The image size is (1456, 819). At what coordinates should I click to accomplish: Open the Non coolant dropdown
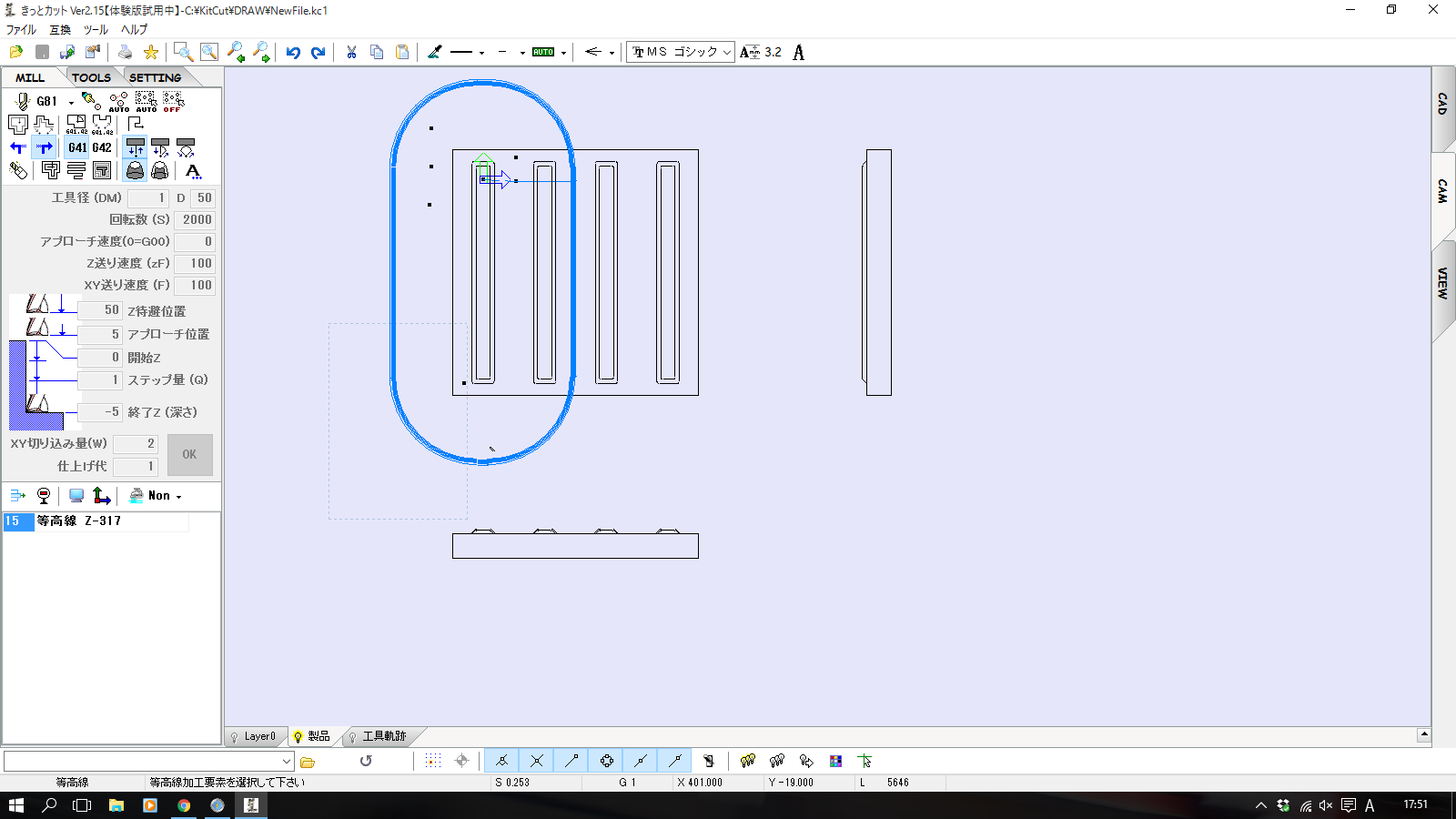click(x=178, y=497)
